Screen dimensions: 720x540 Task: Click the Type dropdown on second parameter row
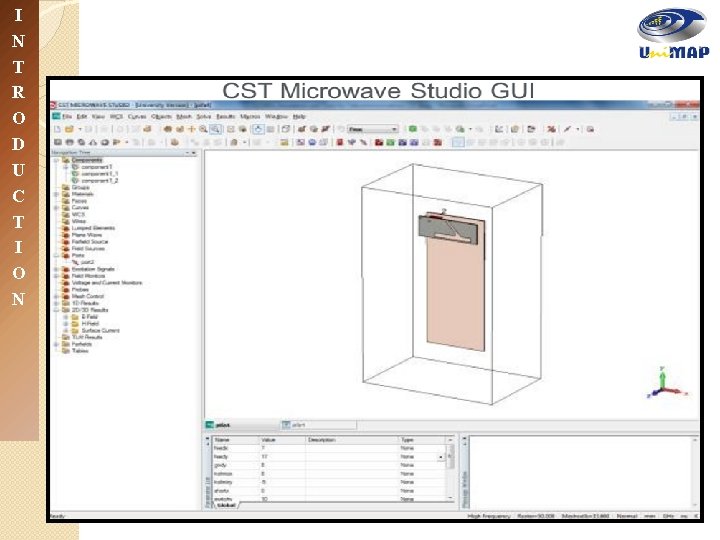tap(441, 457)
